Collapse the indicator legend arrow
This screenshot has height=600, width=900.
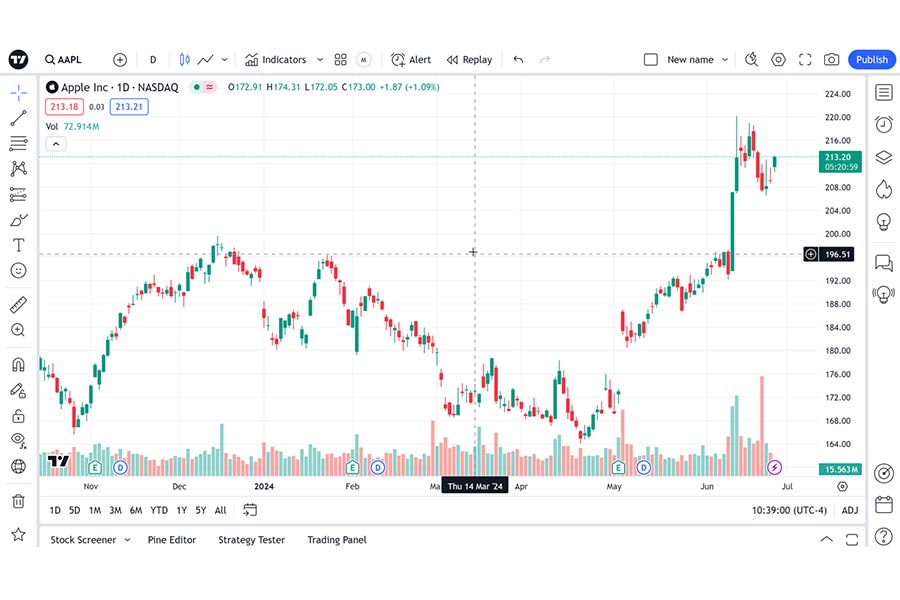coord(56,144)
